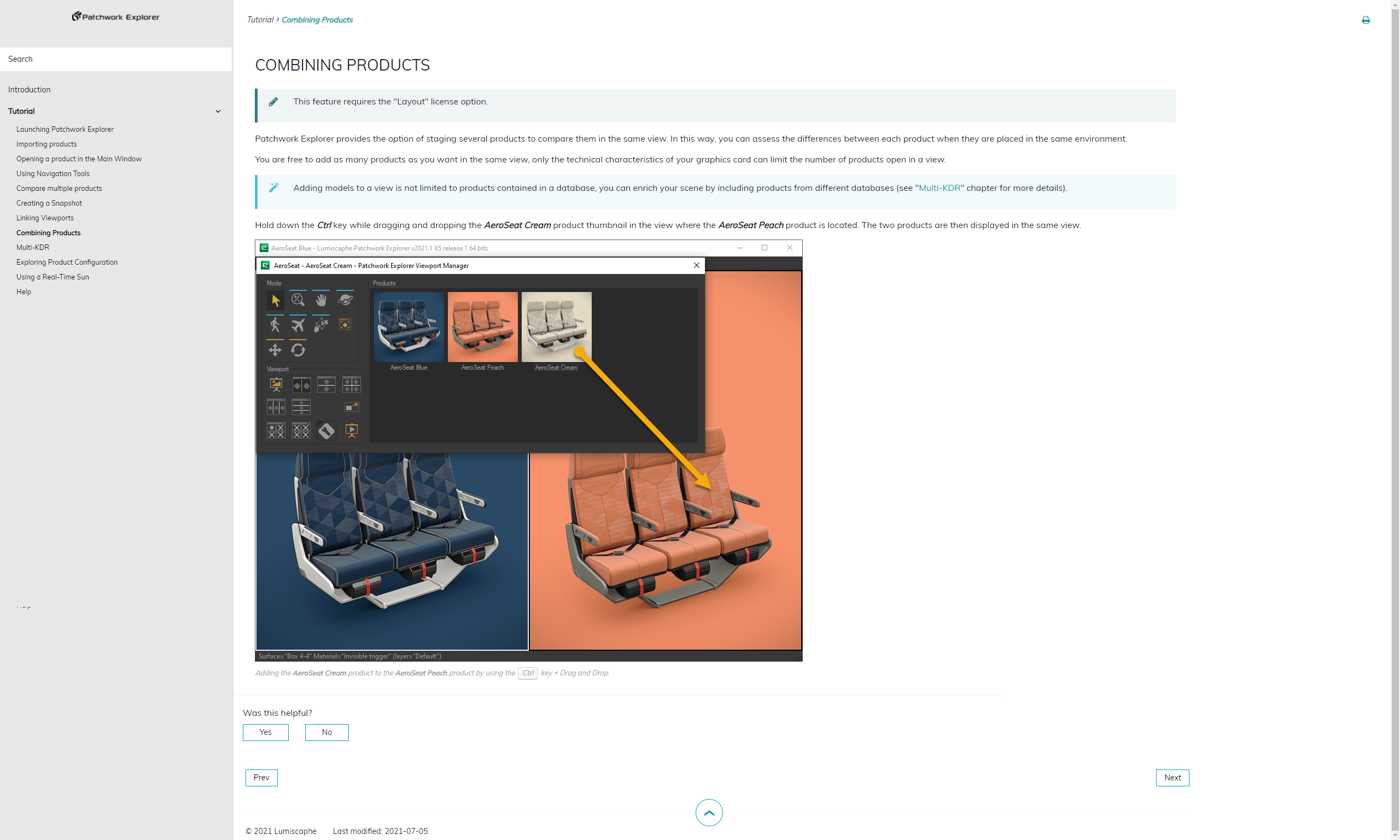Select the four-arrow move icon

click(275, 350)
